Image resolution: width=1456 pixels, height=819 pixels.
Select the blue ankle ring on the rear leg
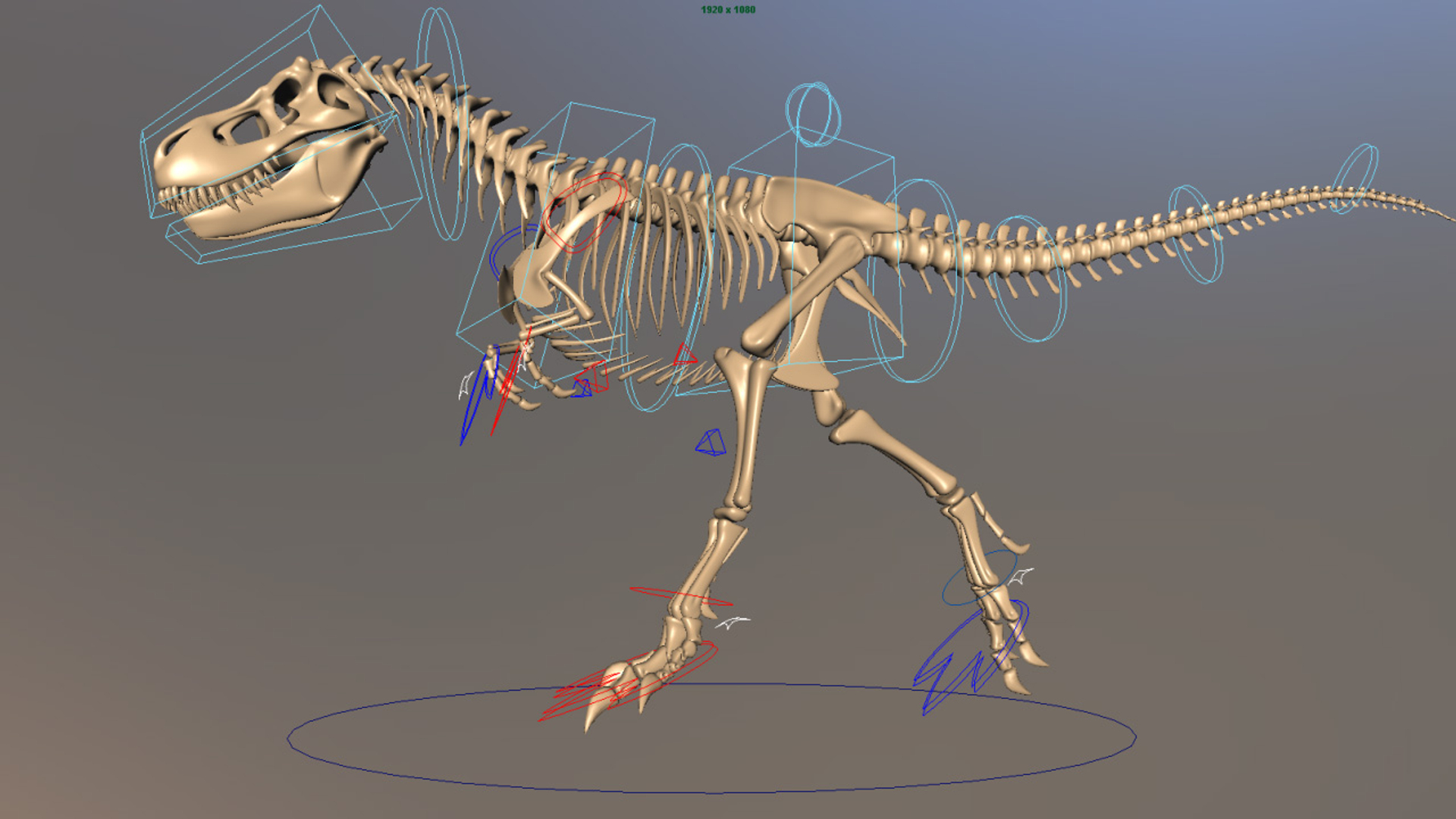[x=980, y=578]
